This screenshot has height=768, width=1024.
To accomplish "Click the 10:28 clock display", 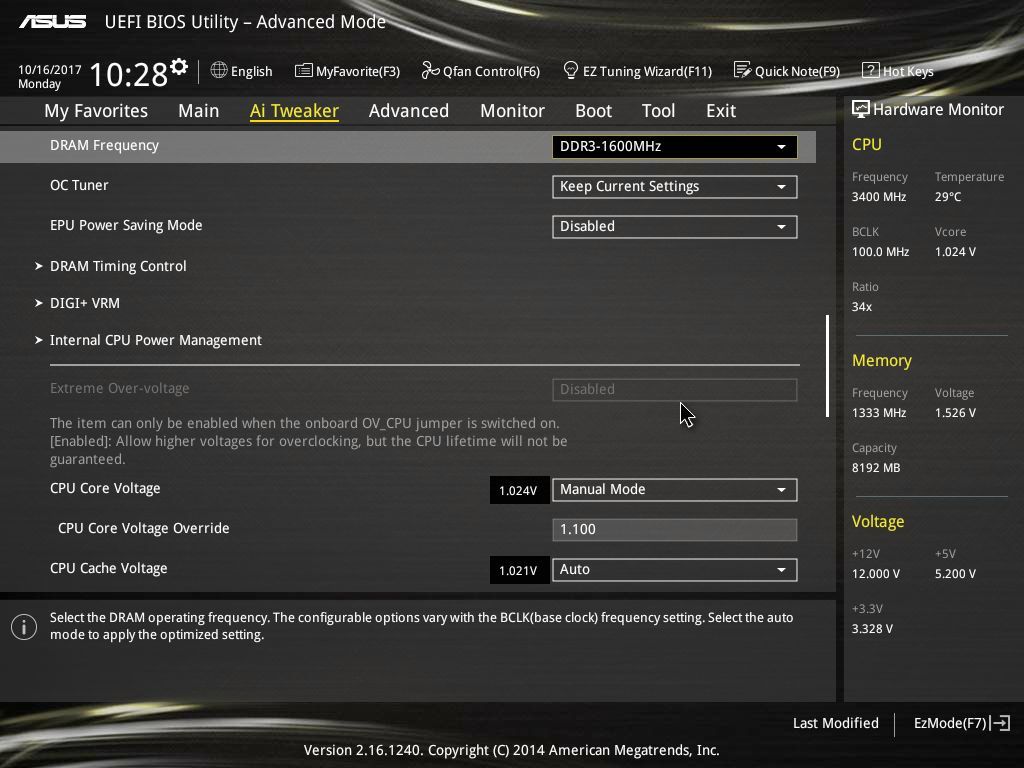I will click(128, 74).
